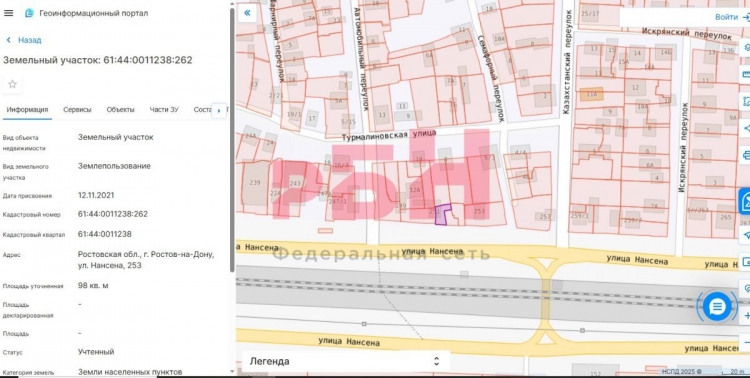Screen dimensions: 750x378
Task: Click the Войти login link
Action: click(x=726, y=17)
